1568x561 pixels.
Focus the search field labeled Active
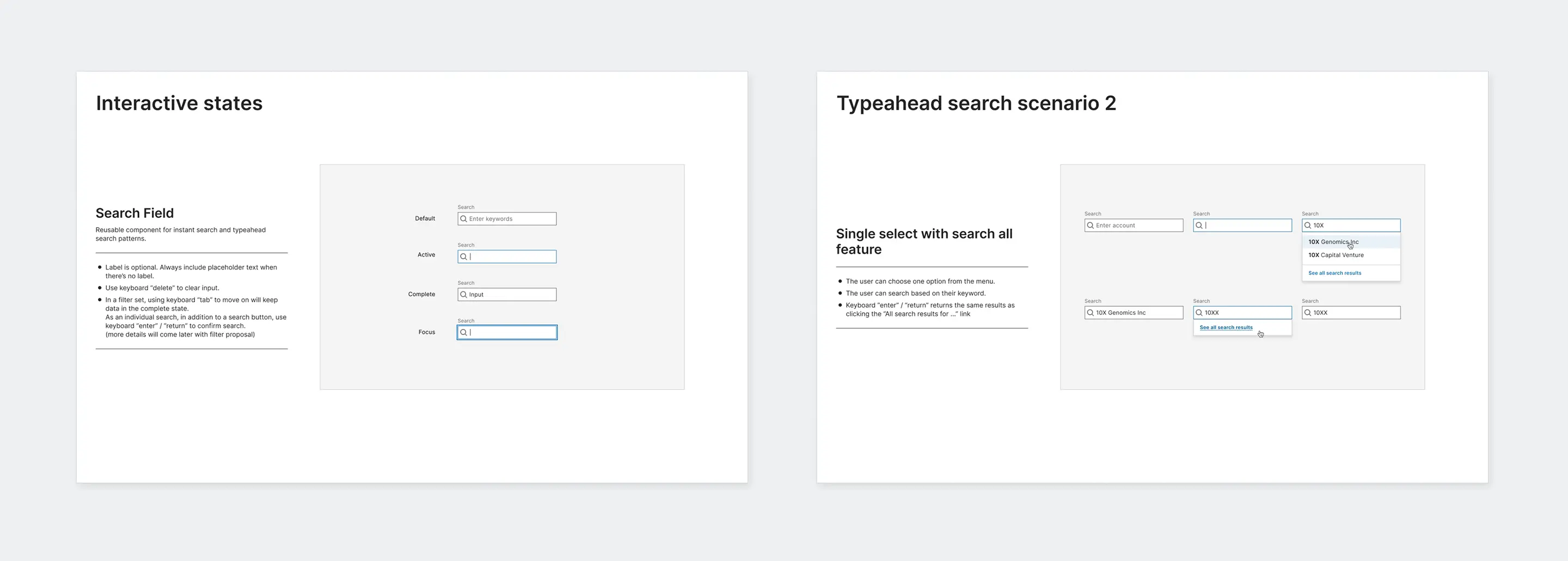point(507,257)
